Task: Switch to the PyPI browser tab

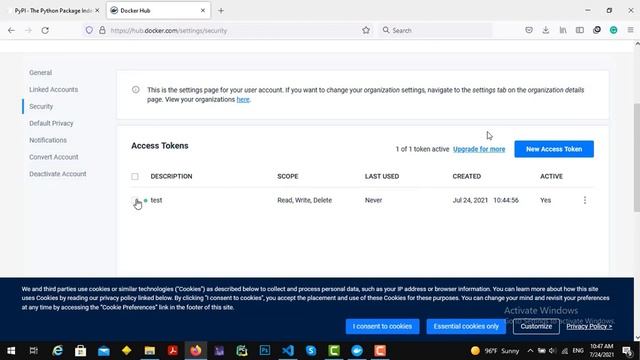Action: [53, 11]
